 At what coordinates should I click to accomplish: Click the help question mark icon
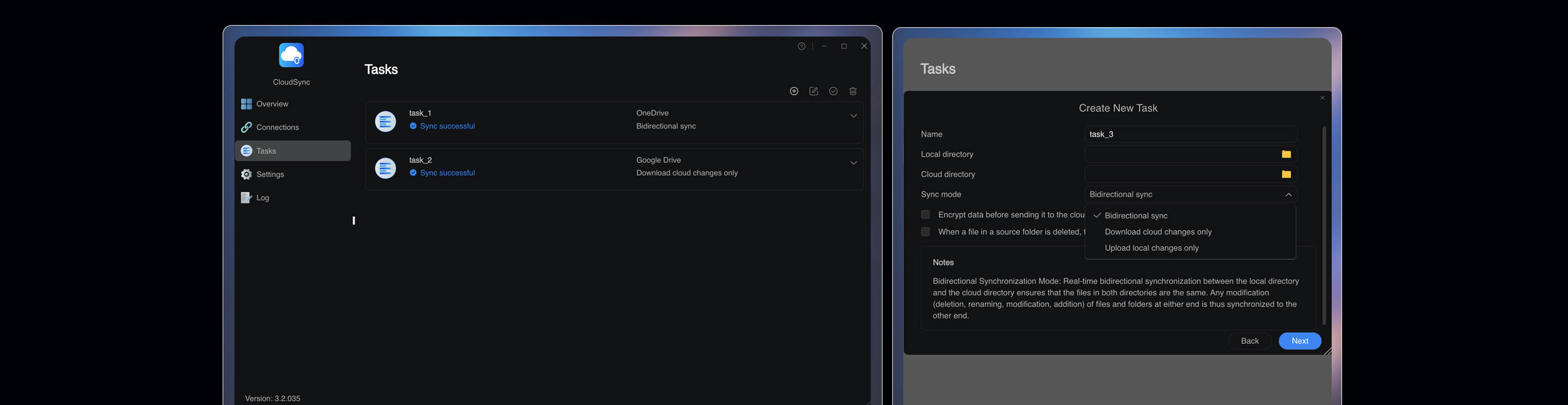click(x=801, y=46)
